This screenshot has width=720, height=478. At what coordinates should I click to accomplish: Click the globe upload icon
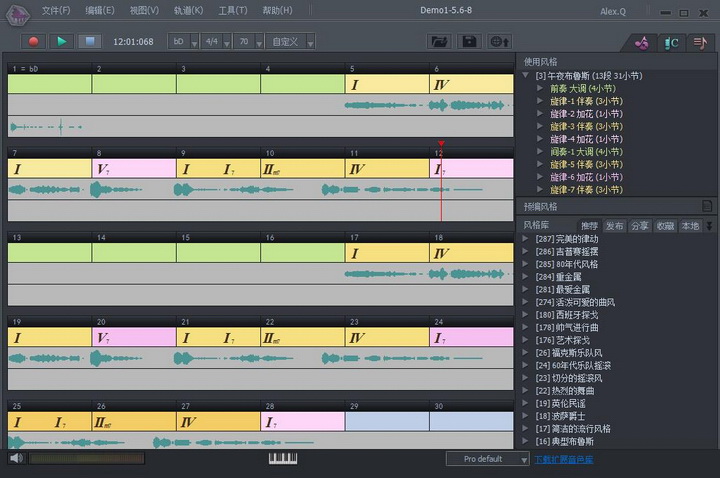[x=500, y=41]
